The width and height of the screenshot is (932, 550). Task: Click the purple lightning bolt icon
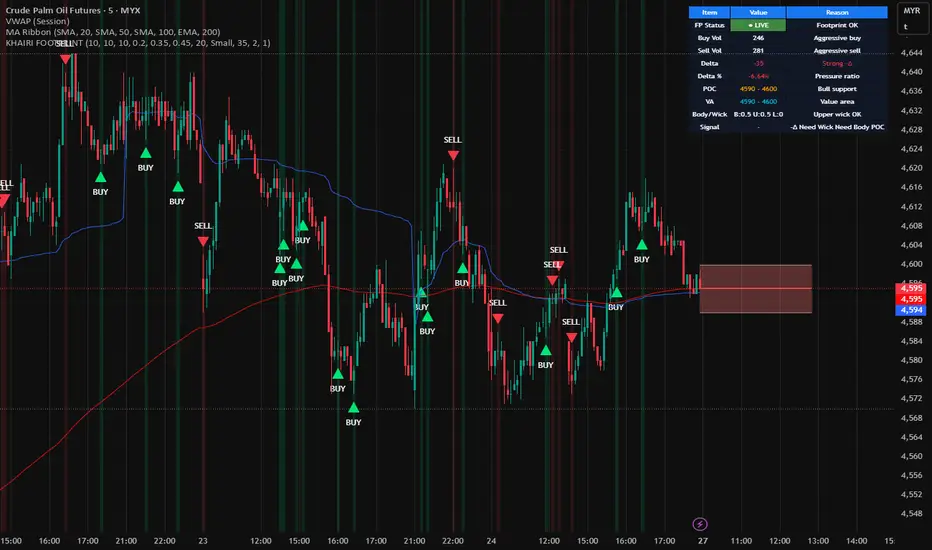point(700,524)
